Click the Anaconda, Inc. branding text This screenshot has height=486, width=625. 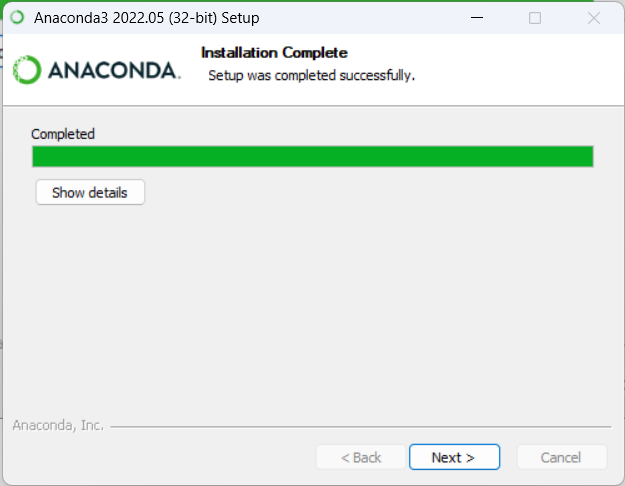58,425
